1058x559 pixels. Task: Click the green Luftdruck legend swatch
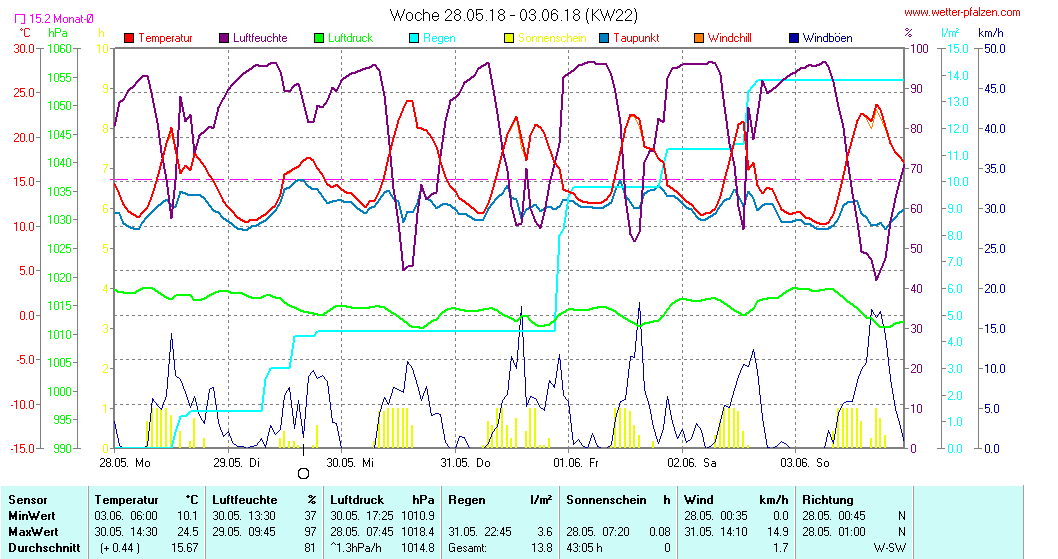pos(319,38)
